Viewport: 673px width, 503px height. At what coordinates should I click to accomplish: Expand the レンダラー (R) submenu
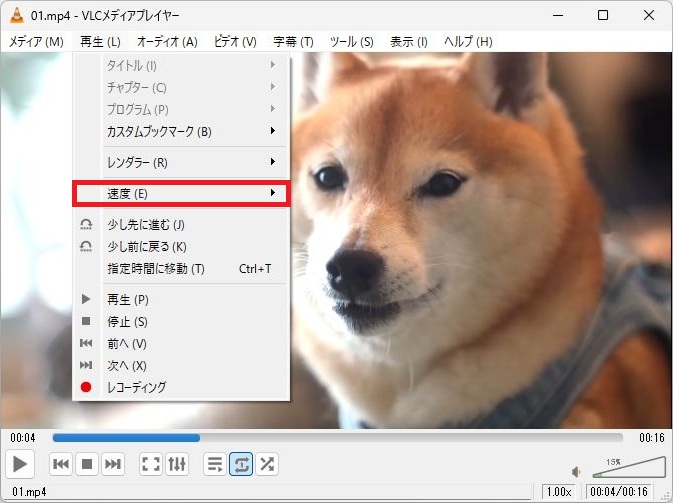(182, 162)
